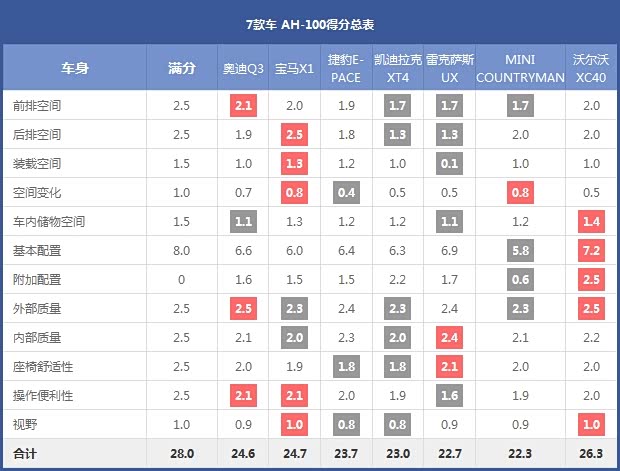Screen dimensions: 620x471
Task: Click the 满分 column header
Action: 181,68
